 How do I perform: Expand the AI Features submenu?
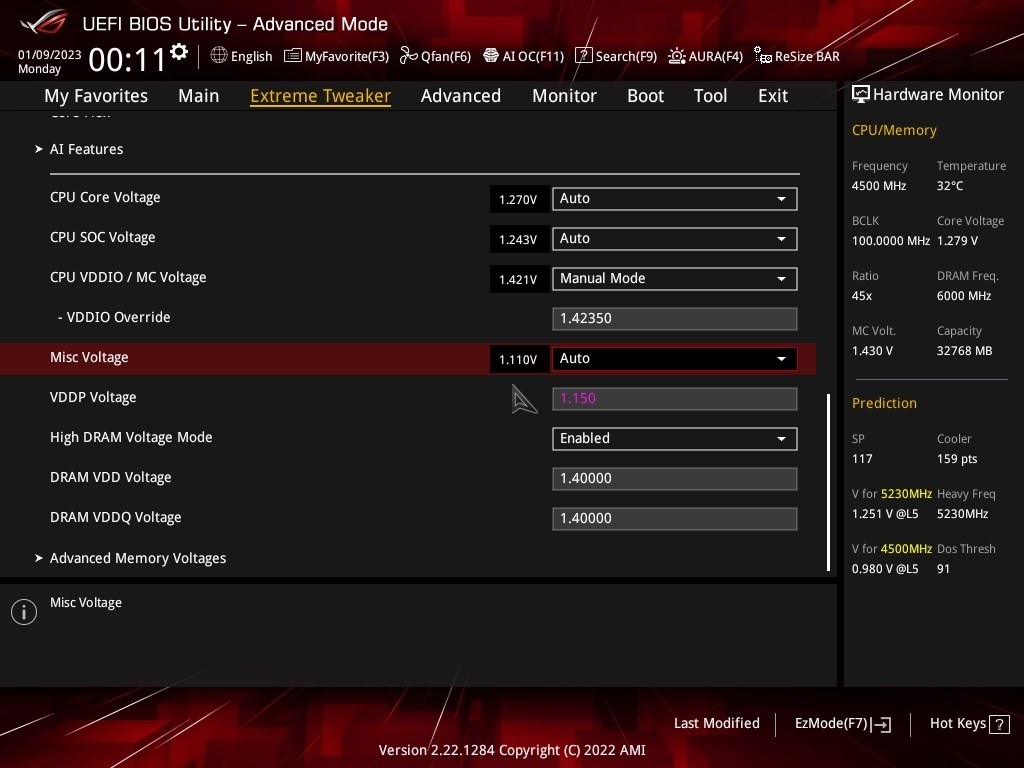coord(86,149)
